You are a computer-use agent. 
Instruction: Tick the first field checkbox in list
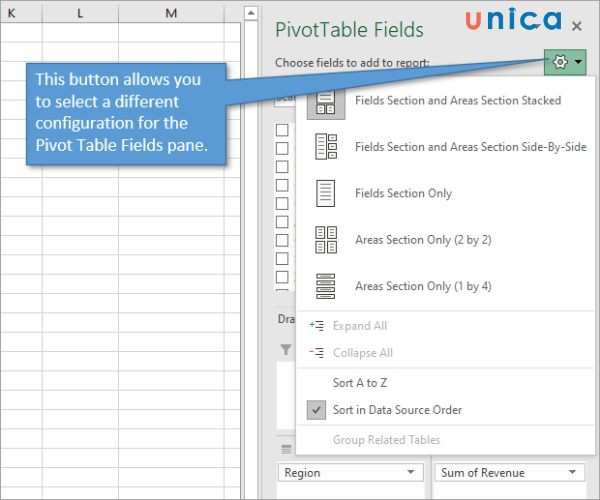[x=282, y=130]
